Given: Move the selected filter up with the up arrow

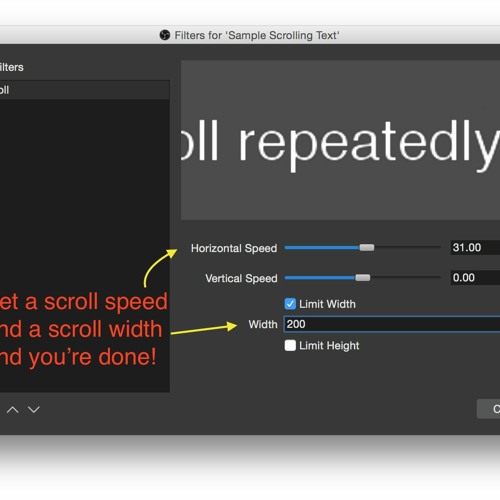Looking at the screenshot, I should point(13,409).
